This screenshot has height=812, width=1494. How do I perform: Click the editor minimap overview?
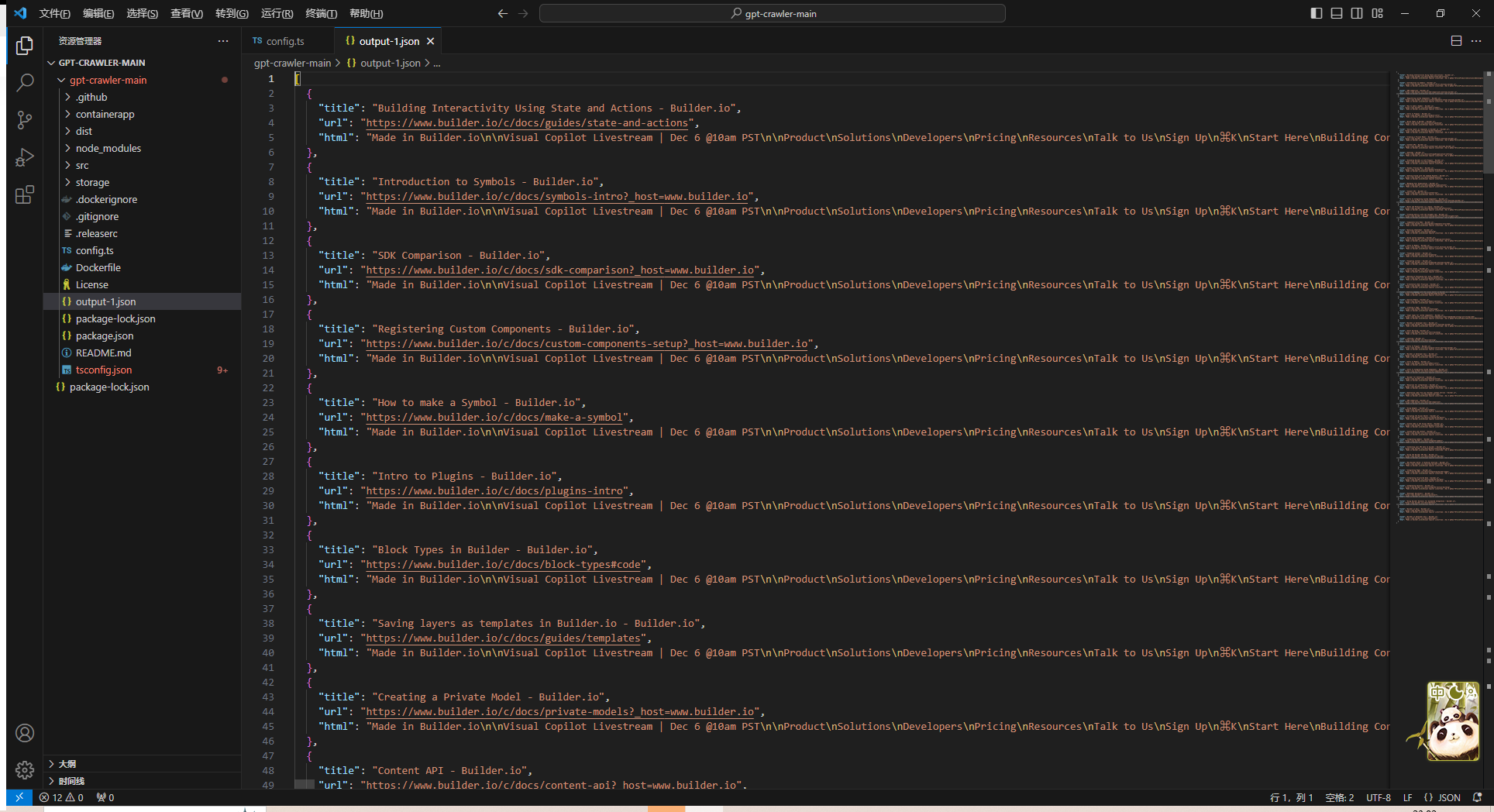(x=1440, y=298)
